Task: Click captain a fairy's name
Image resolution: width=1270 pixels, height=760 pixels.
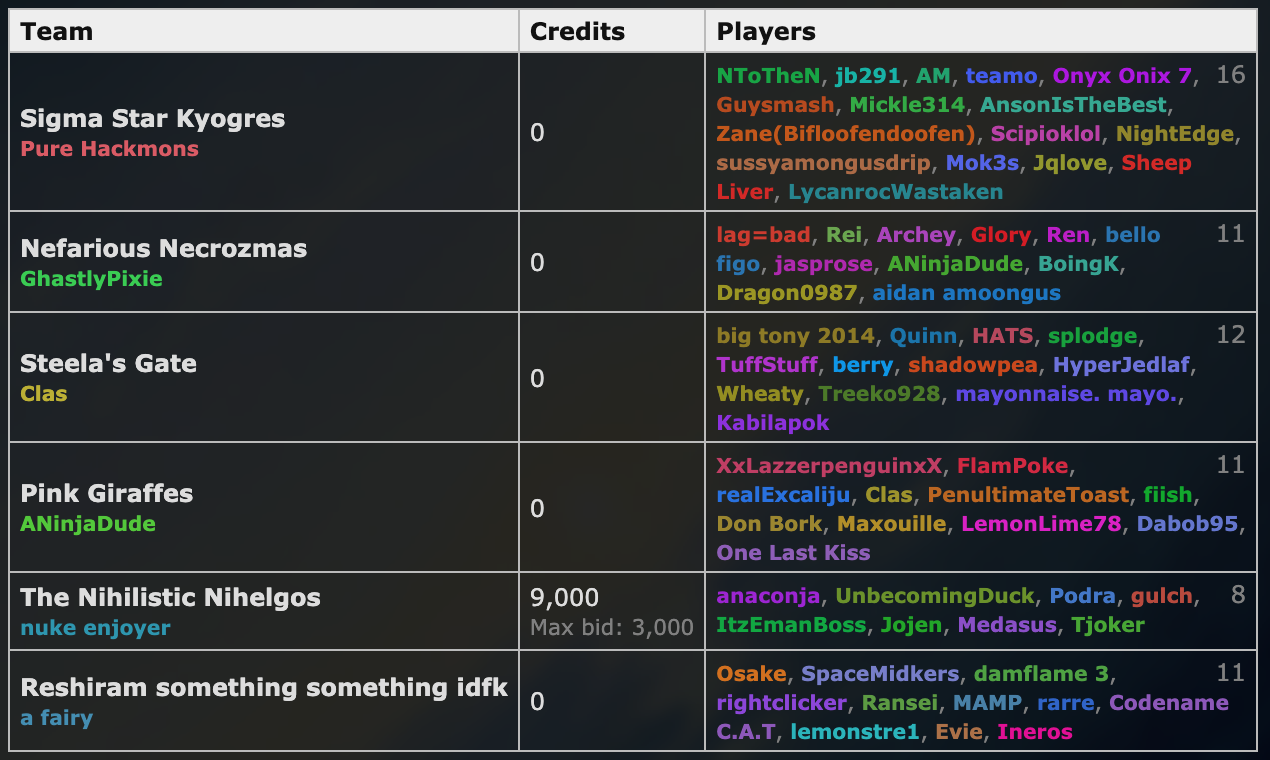Action: point(56,718)
